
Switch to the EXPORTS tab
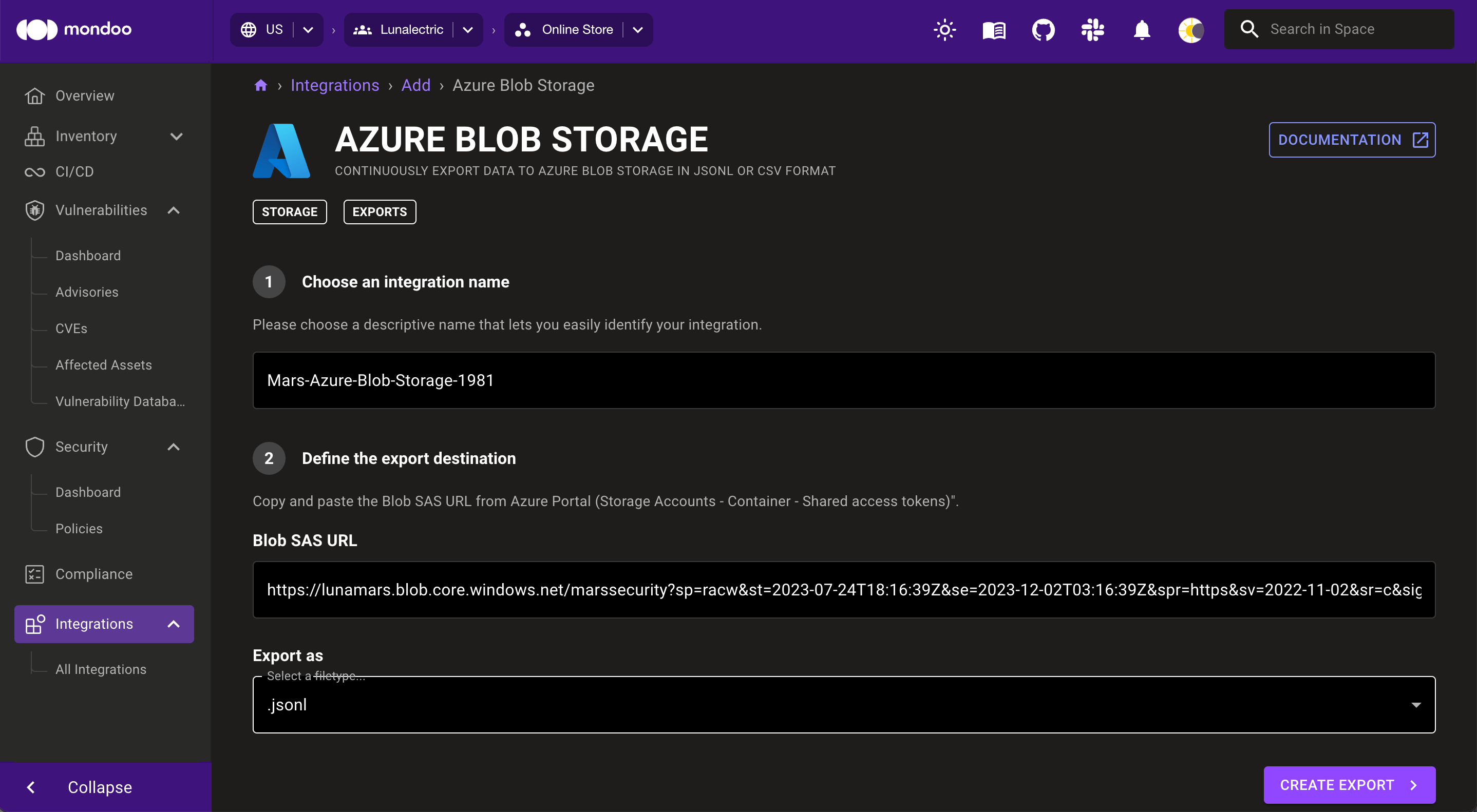380,211
